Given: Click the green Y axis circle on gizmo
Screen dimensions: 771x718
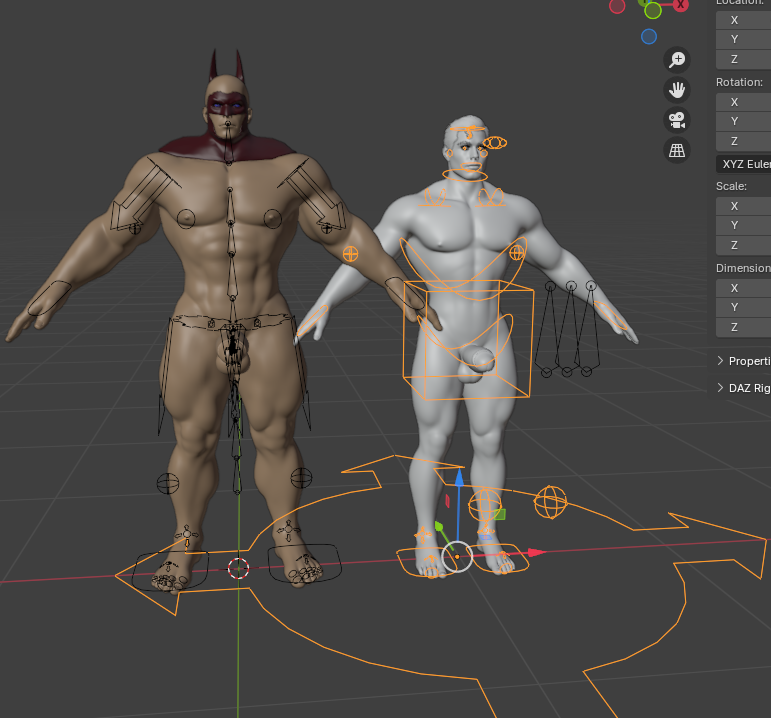Looking at the screenshot, I should [x=653, y=10].
